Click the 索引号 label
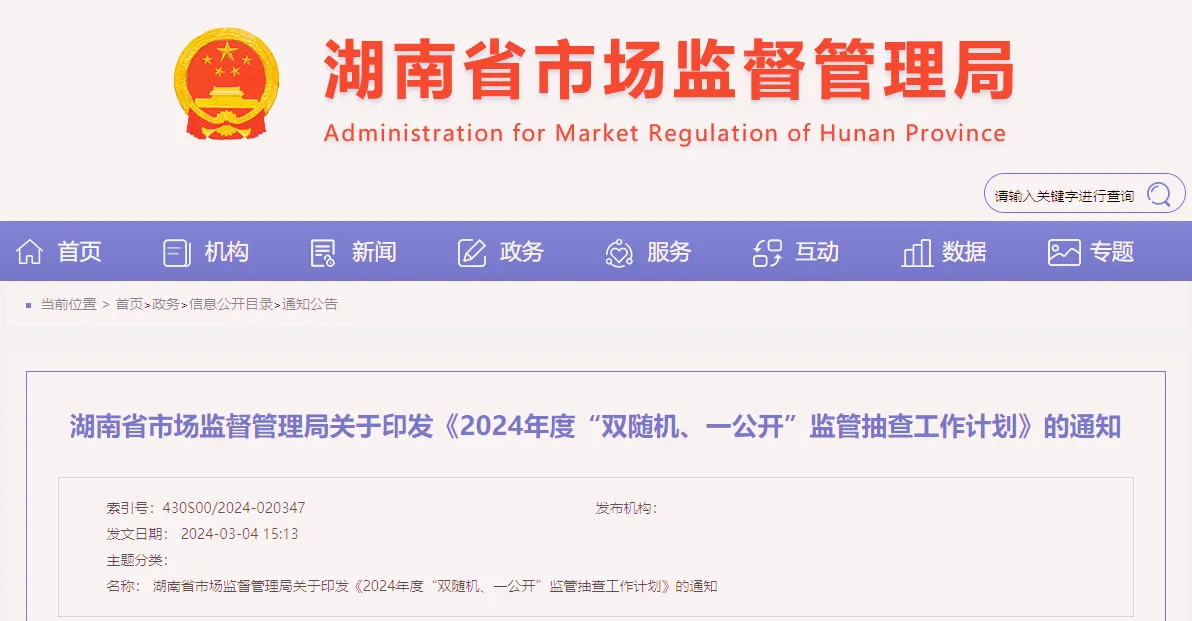 (x=131, y=508)
